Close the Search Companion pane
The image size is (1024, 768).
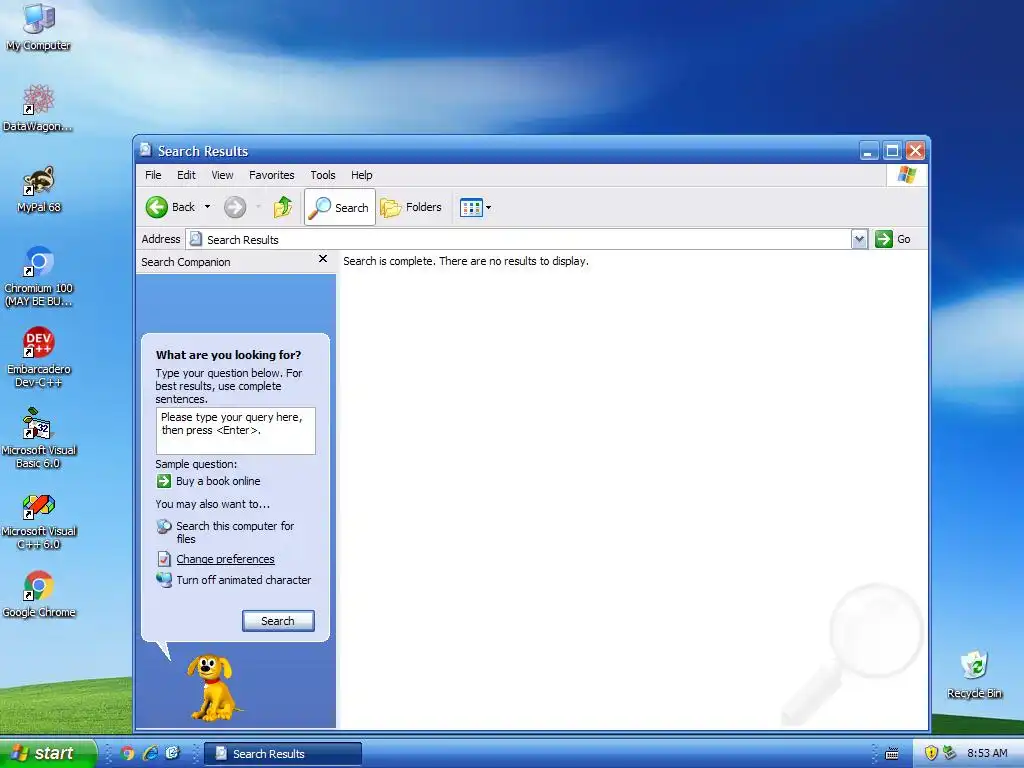pyautogui.click(x=323, y=259)
